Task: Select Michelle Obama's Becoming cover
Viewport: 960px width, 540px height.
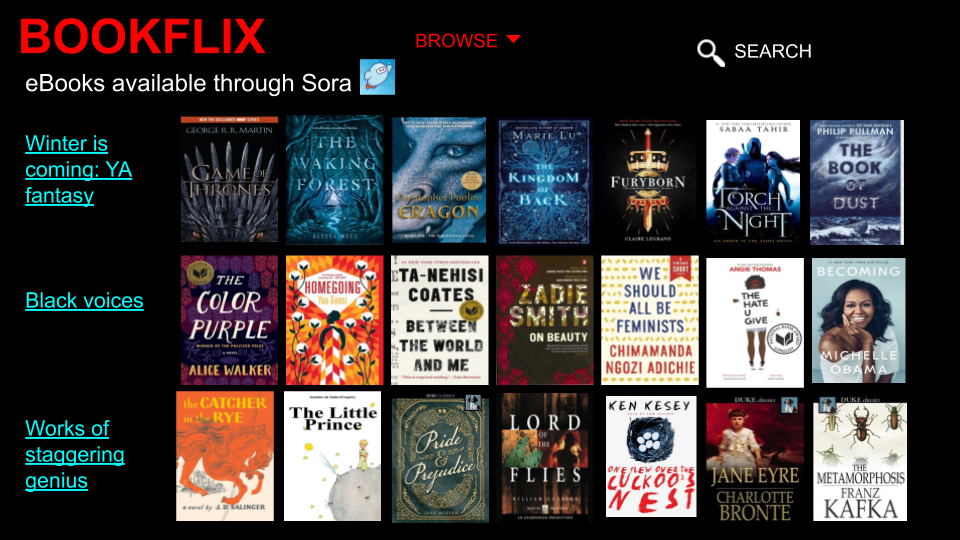Action: (x=858, y=321)
